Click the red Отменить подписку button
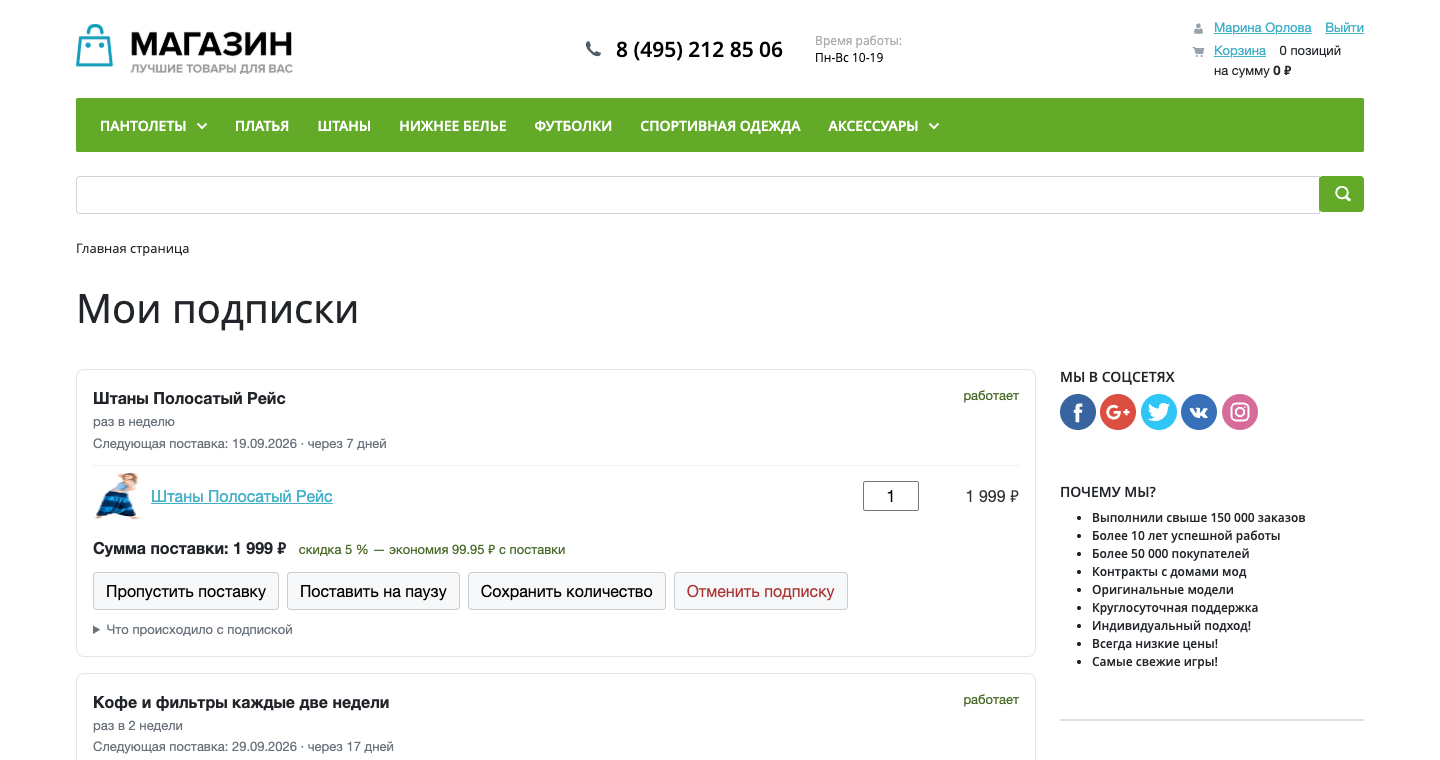This screenshot has width=1440, height=760. coord(761,591)
